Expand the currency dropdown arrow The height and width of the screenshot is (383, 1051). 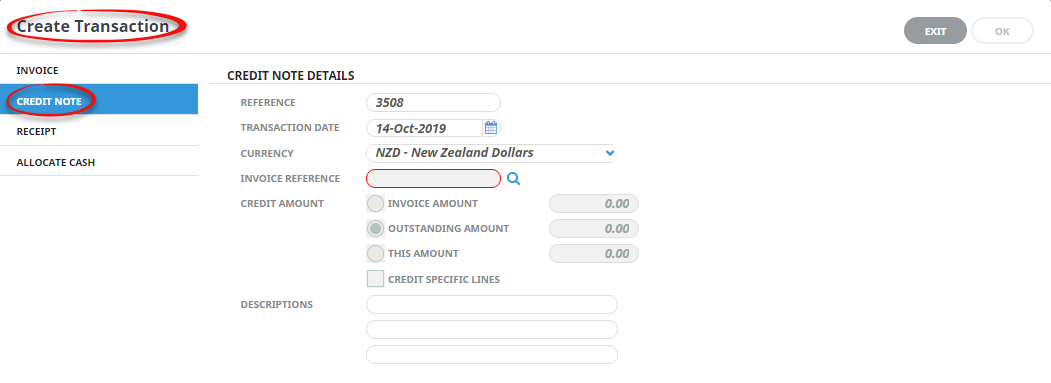609,153
